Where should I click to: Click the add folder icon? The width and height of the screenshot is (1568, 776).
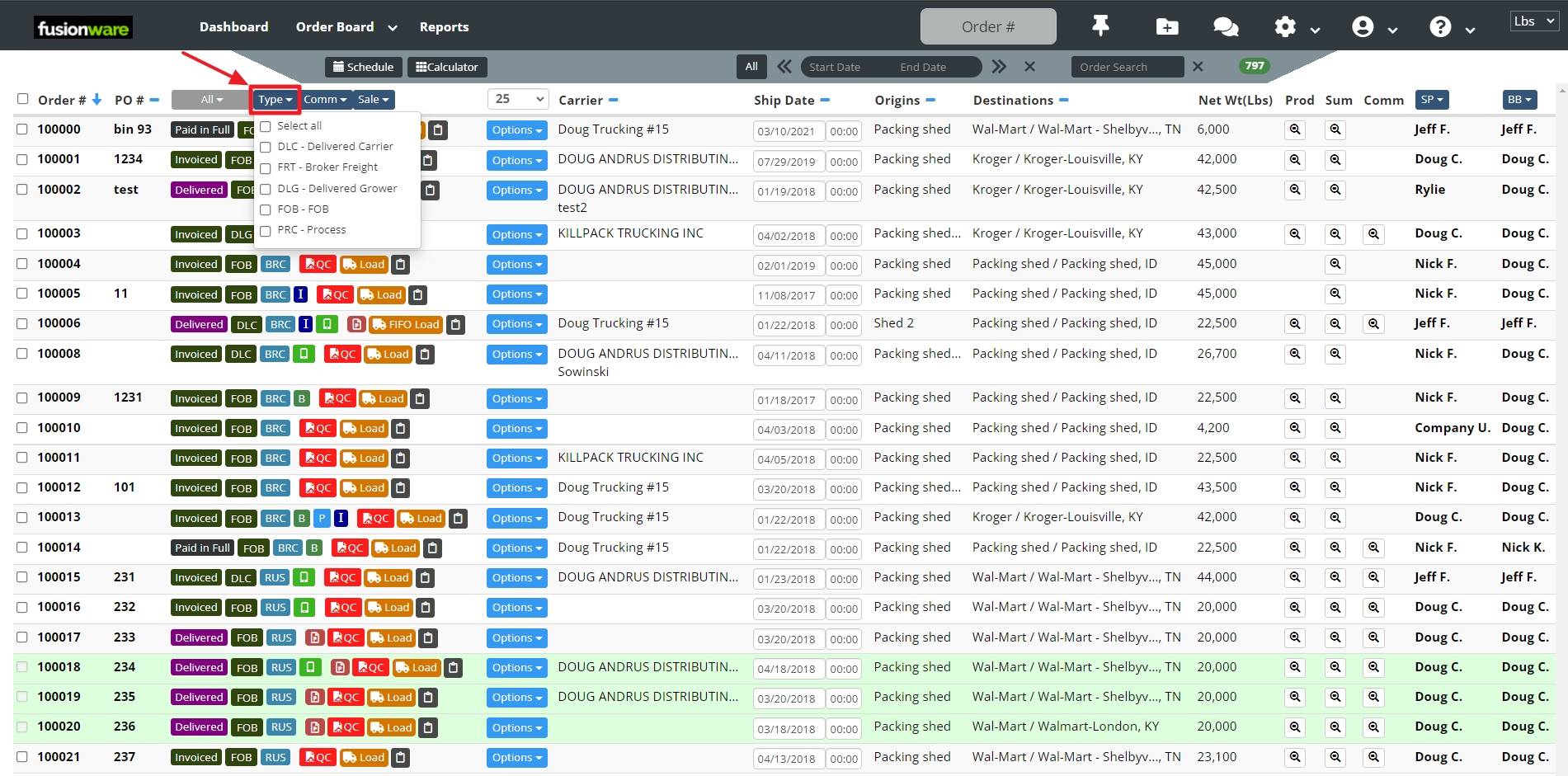point(1166,27)
